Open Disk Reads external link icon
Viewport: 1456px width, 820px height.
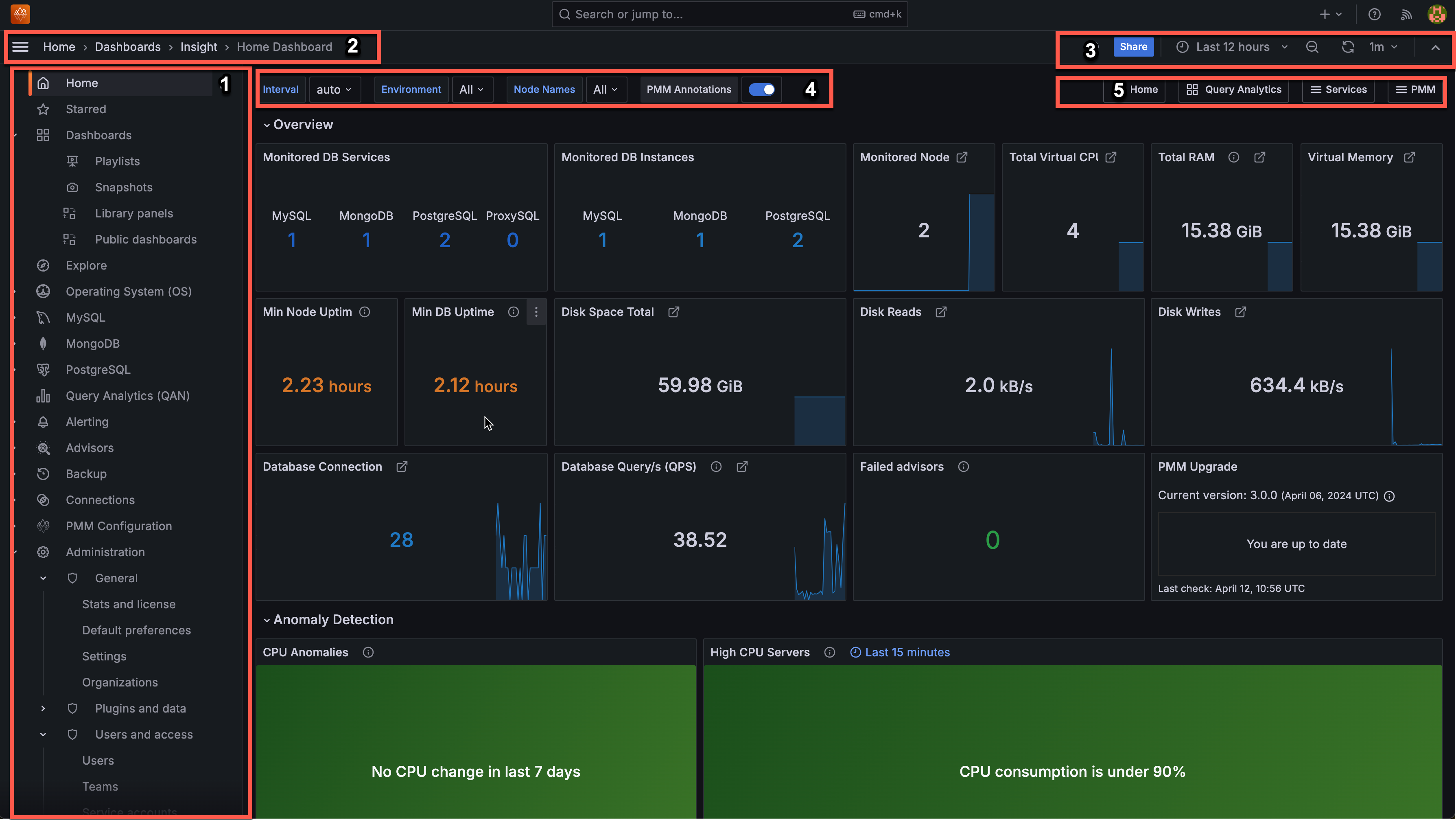(940, 312)
